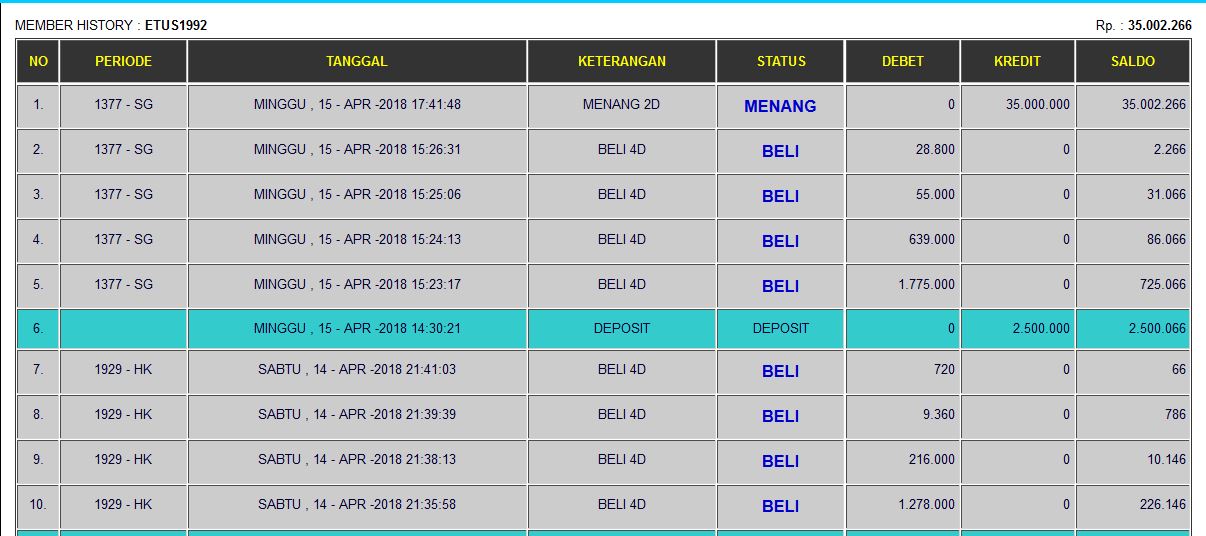Click the BELI 4D description in row 4
The width and height of the screenshot is (1206, 536).
[x=622, y=240]
